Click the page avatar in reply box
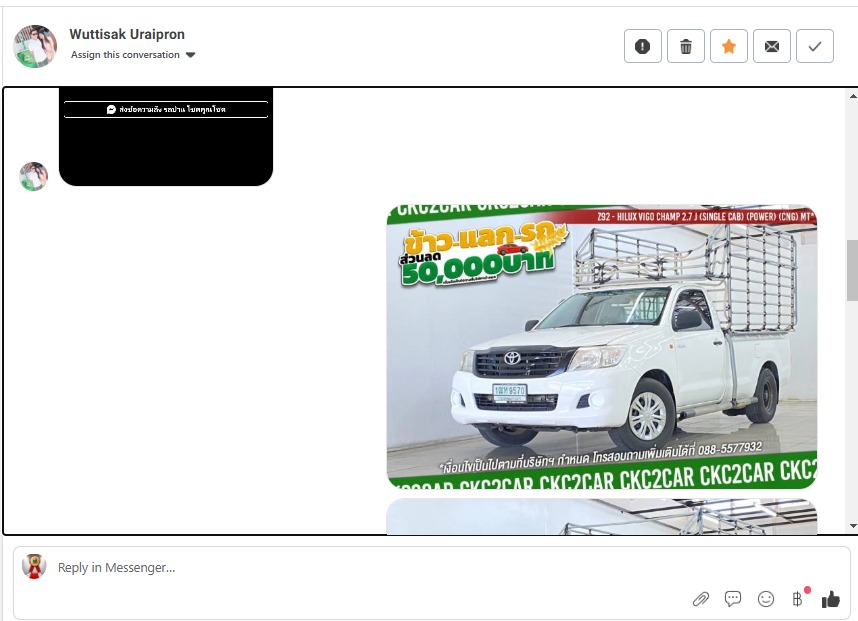Image resolution: width=858 pixels, height=621 pixels. click(34, 567)
